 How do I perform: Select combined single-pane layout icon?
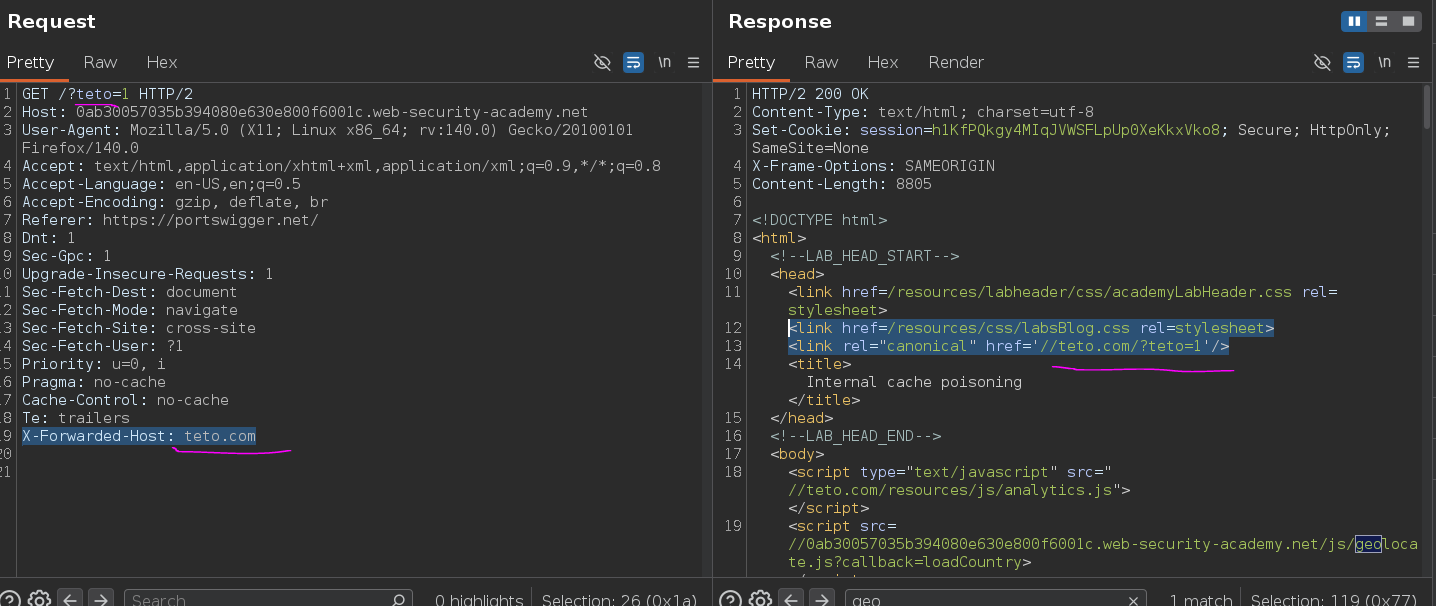(1408, 21)
